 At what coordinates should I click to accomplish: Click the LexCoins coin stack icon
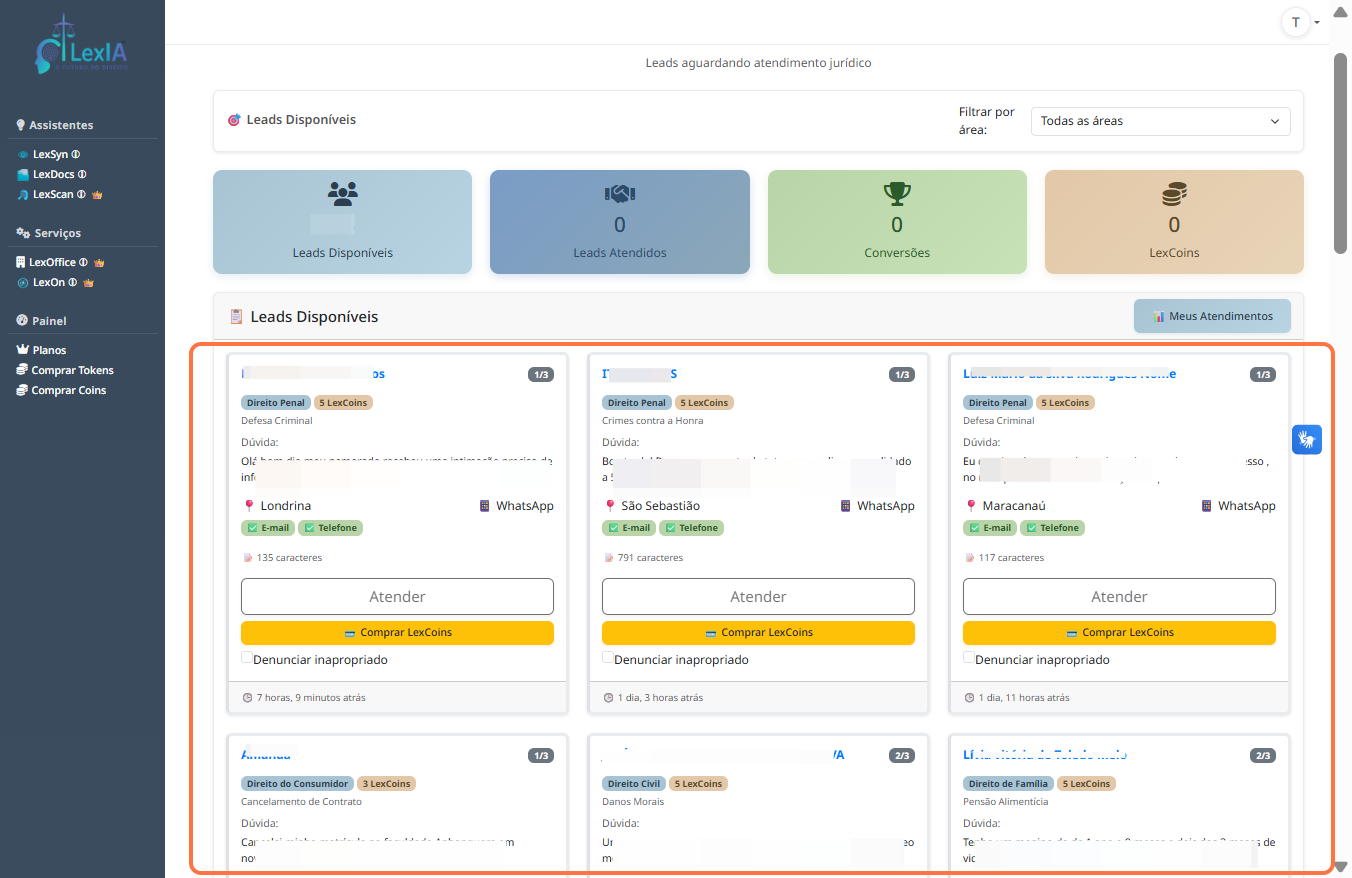pyautogui.click(x=1174, y=194)
